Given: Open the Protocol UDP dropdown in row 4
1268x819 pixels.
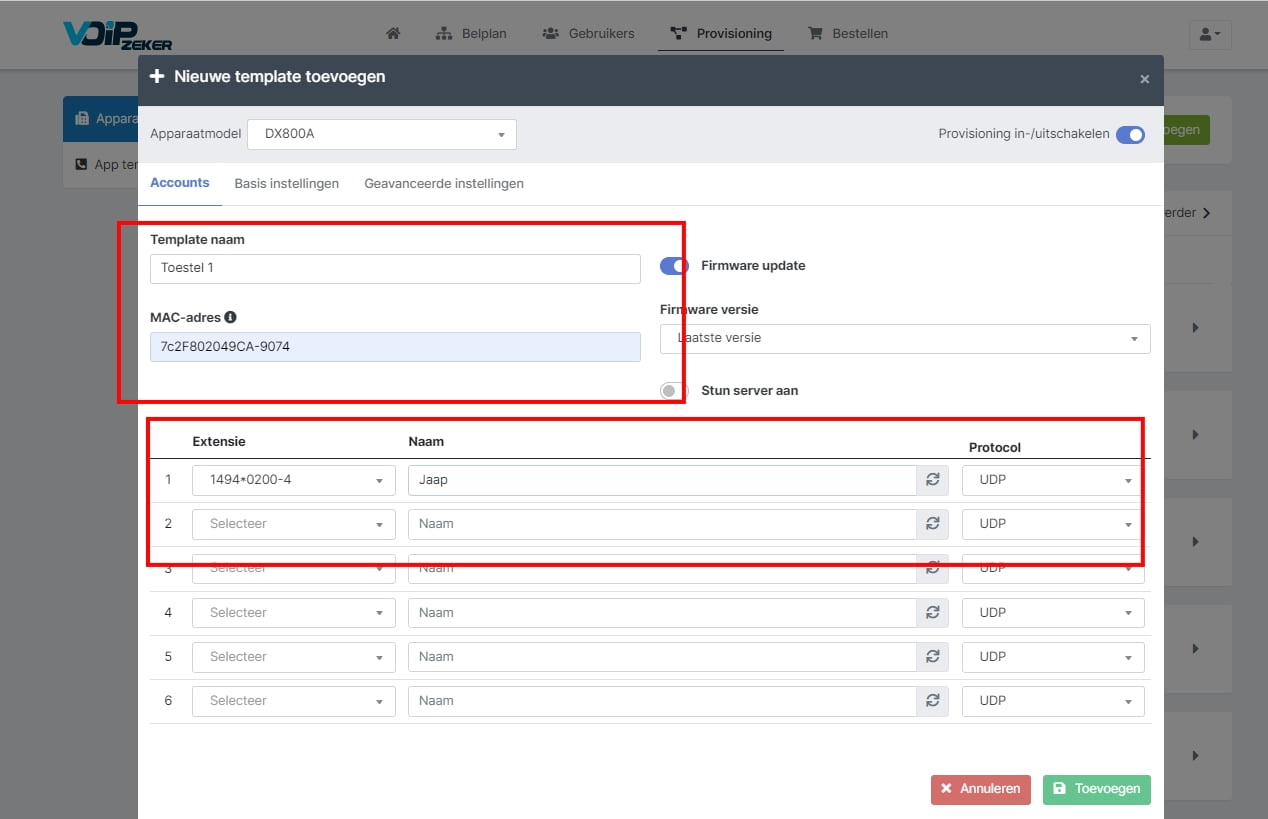Looking at the screenshot, I should click(x=1053, y=613).
